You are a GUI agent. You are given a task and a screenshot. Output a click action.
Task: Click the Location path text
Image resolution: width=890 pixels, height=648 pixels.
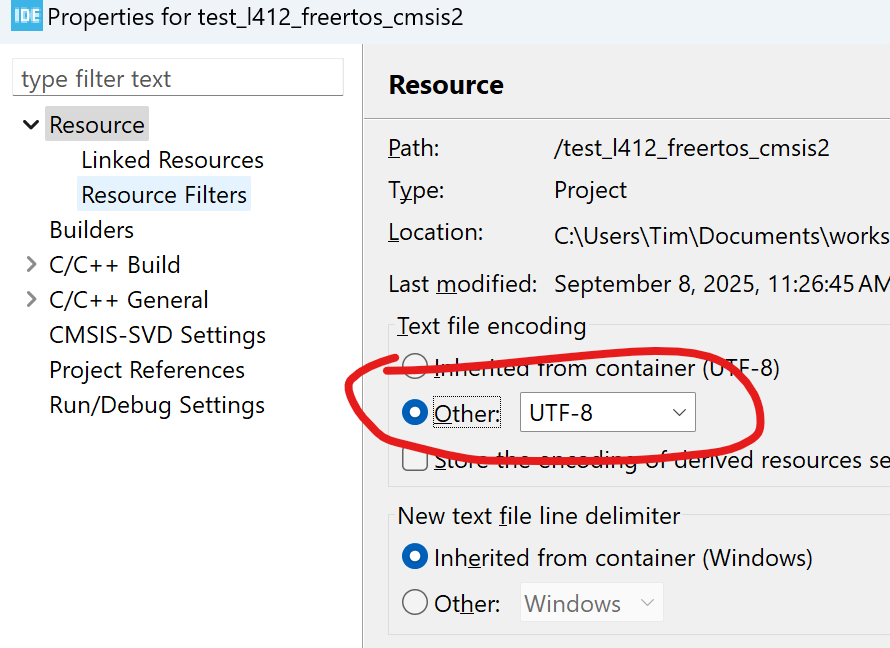[720, 236]
